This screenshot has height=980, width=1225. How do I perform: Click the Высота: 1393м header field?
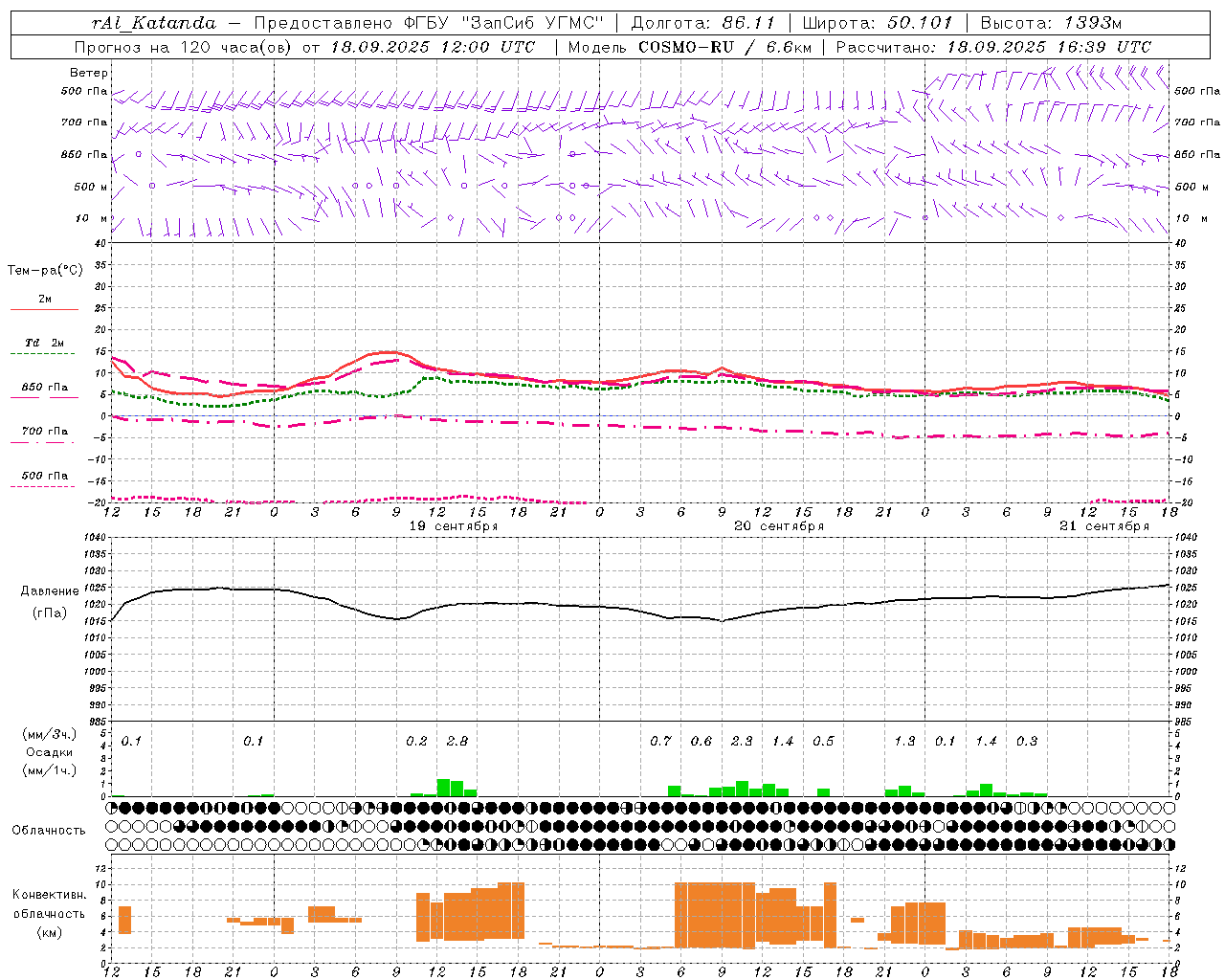click(1051, 23)
